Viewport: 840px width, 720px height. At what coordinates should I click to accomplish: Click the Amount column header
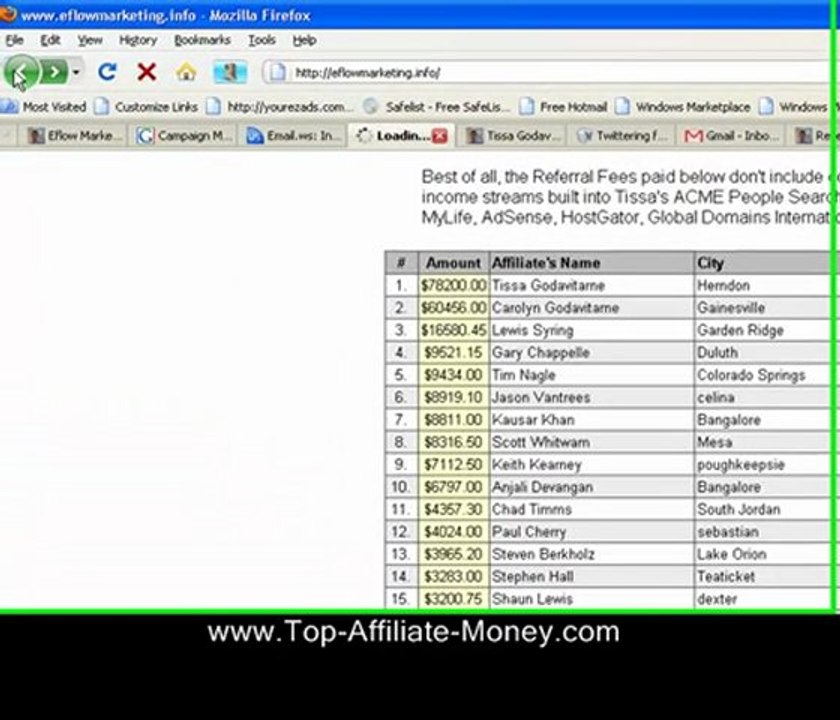(453, 263)
